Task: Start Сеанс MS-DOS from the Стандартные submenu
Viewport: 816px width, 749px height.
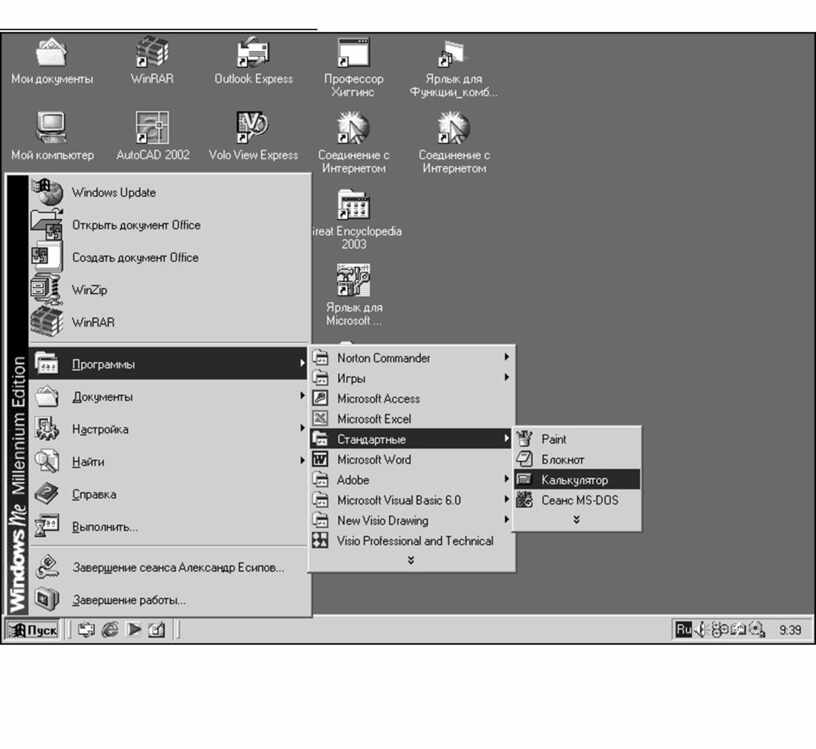Action: (577, 500)
